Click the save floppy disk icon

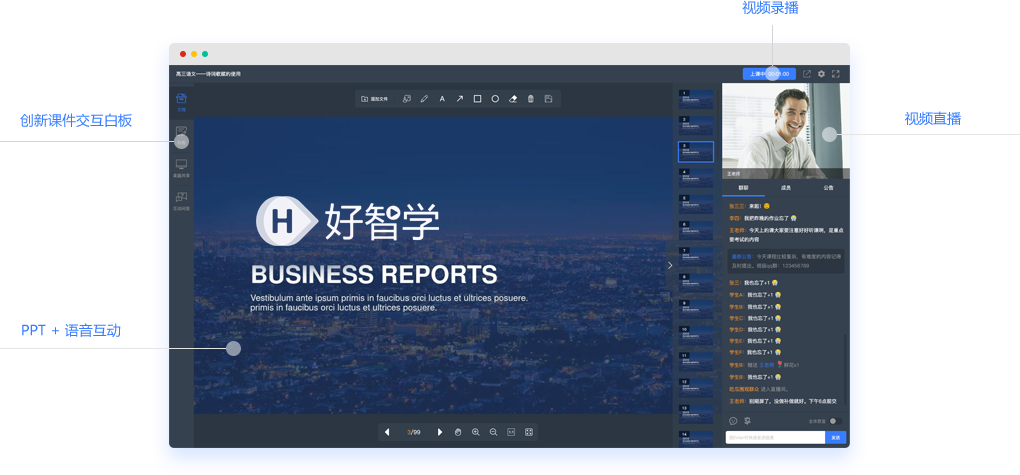(548, 99)
